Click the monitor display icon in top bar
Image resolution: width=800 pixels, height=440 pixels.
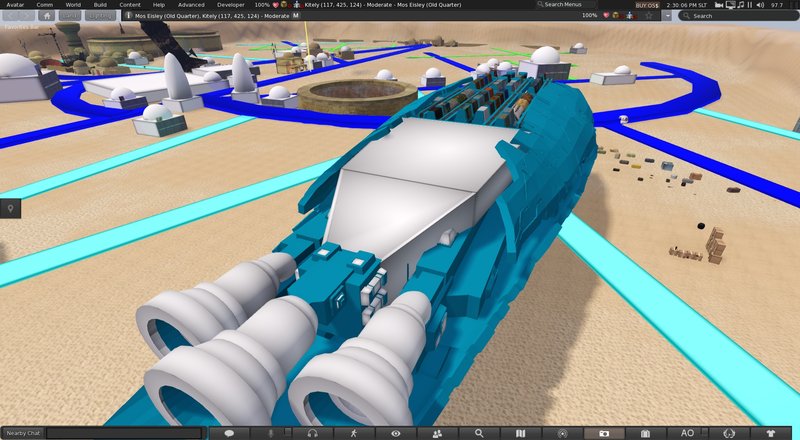point(730,5)
